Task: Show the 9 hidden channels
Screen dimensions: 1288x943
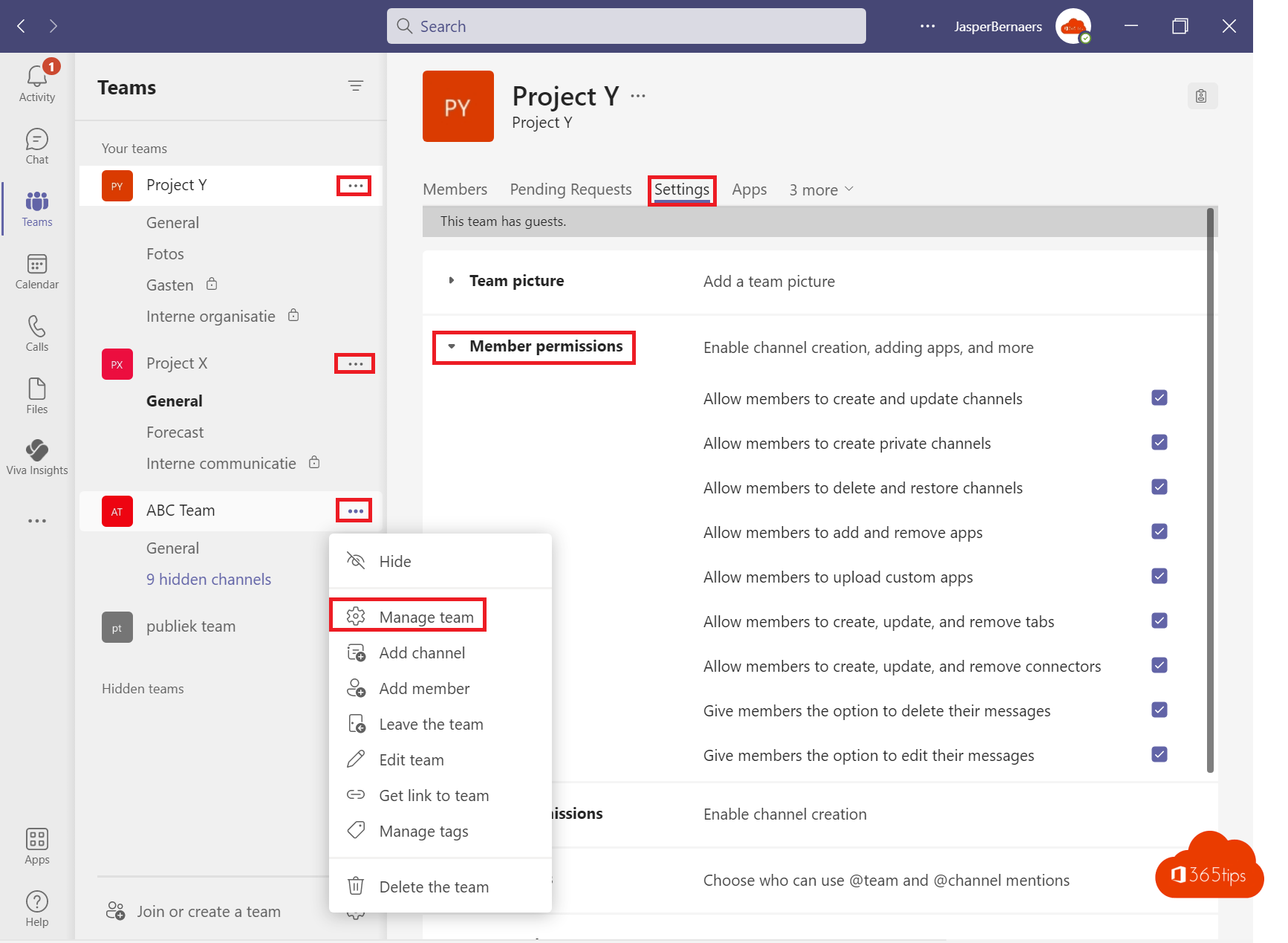Action: pyautogui.click(x=209, y=580)
